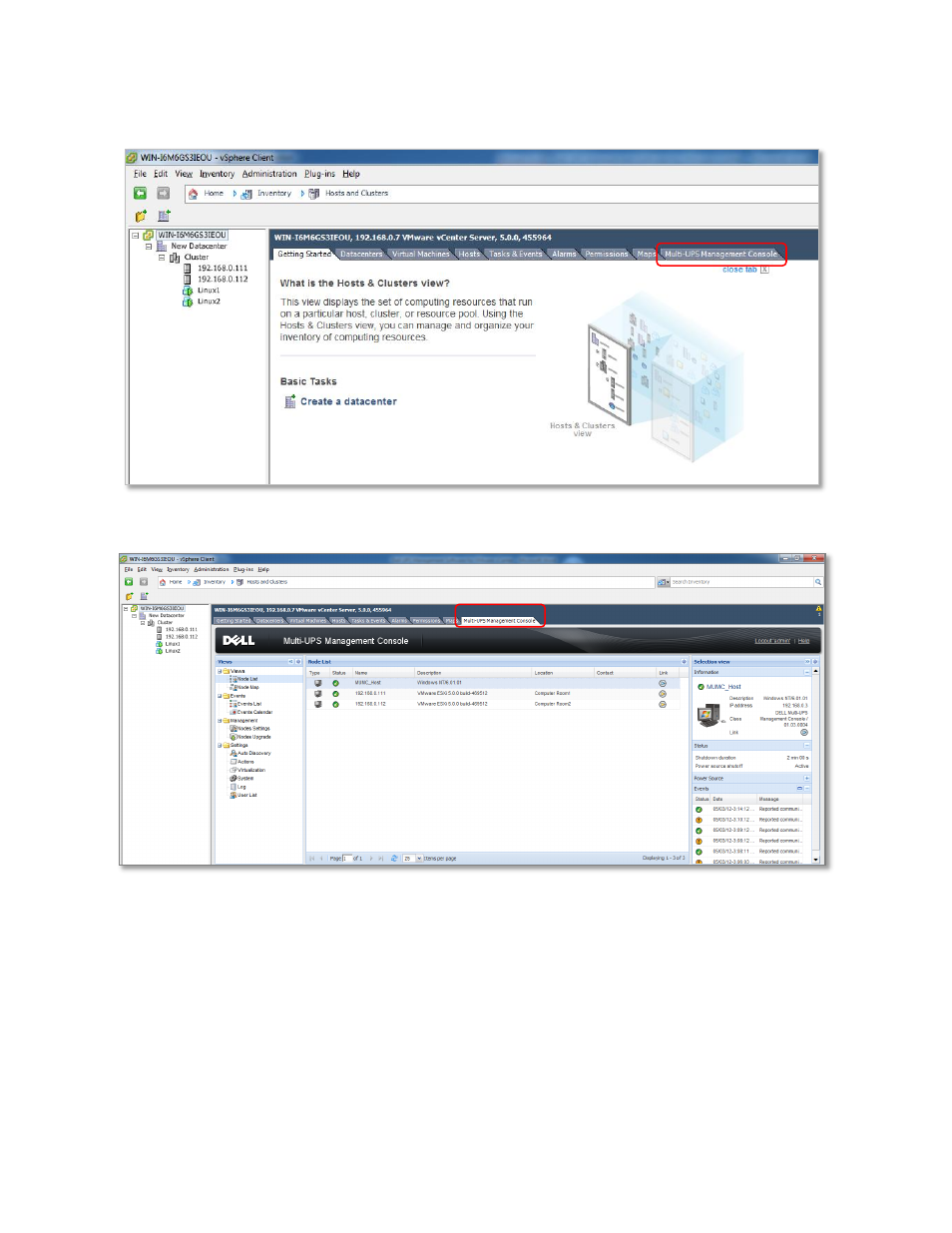Image resolution: width=952 pixels, height=1233 pixels.
Task: Click the green status icon for 192.168.0.111 in the Node List
Action: 335,694
